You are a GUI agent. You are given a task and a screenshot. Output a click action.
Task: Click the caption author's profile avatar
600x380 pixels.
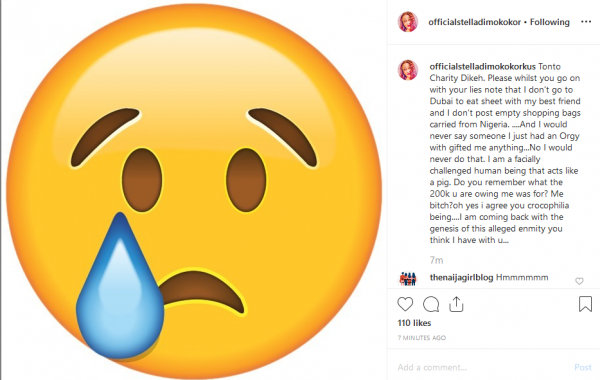(408, 70)
